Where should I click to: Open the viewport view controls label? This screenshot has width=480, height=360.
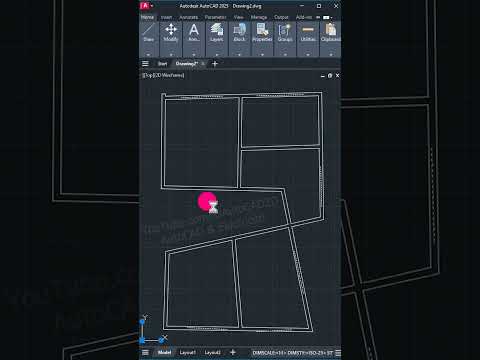(163, 75)
